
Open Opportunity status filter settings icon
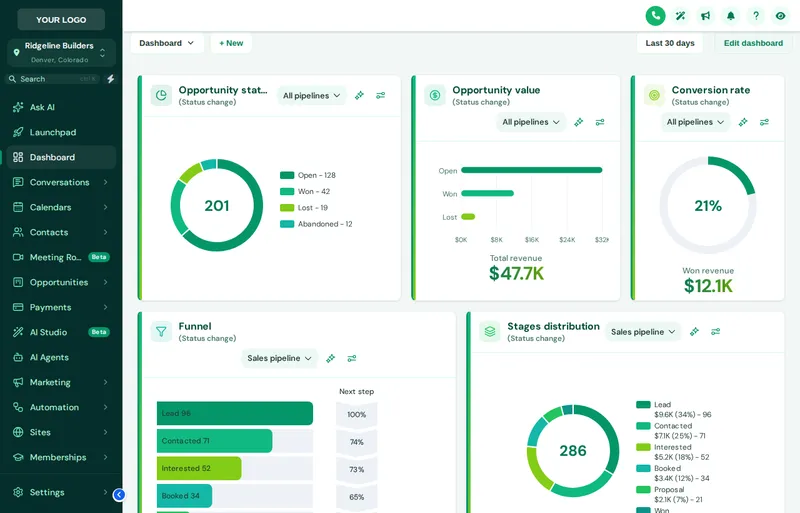click(x=381, y=95)
